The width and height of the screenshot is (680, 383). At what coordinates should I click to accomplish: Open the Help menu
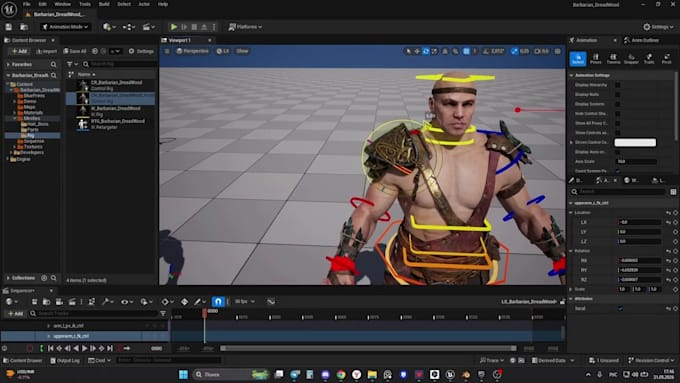pyautogui.click(x=163, y=4)
